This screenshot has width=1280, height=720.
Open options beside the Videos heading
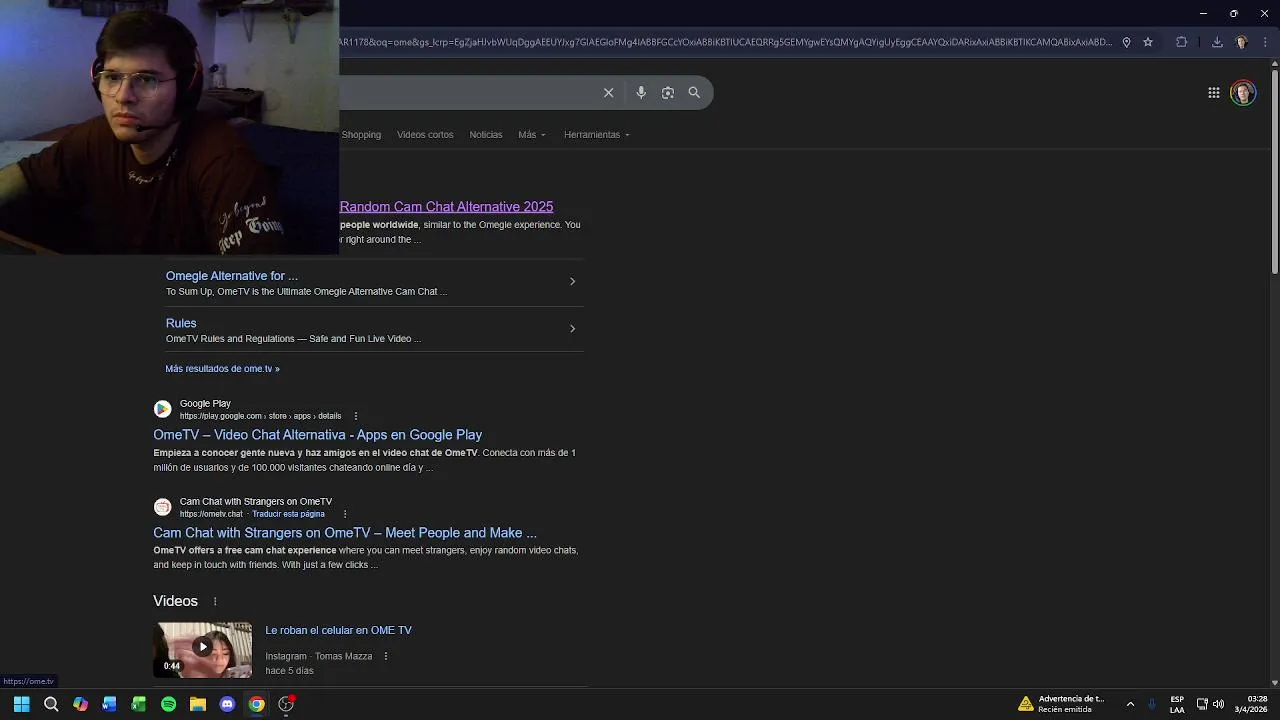[215, 601]
